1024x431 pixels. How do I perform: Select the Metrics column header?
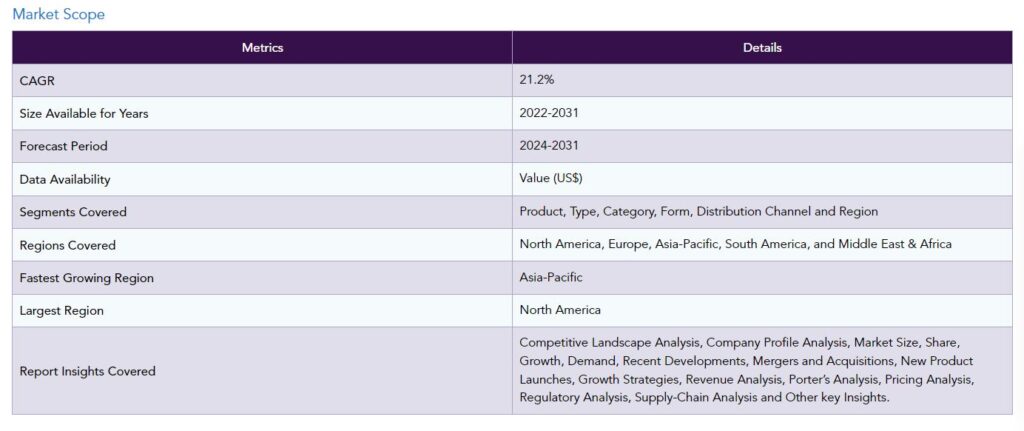(x=262, y=47)
